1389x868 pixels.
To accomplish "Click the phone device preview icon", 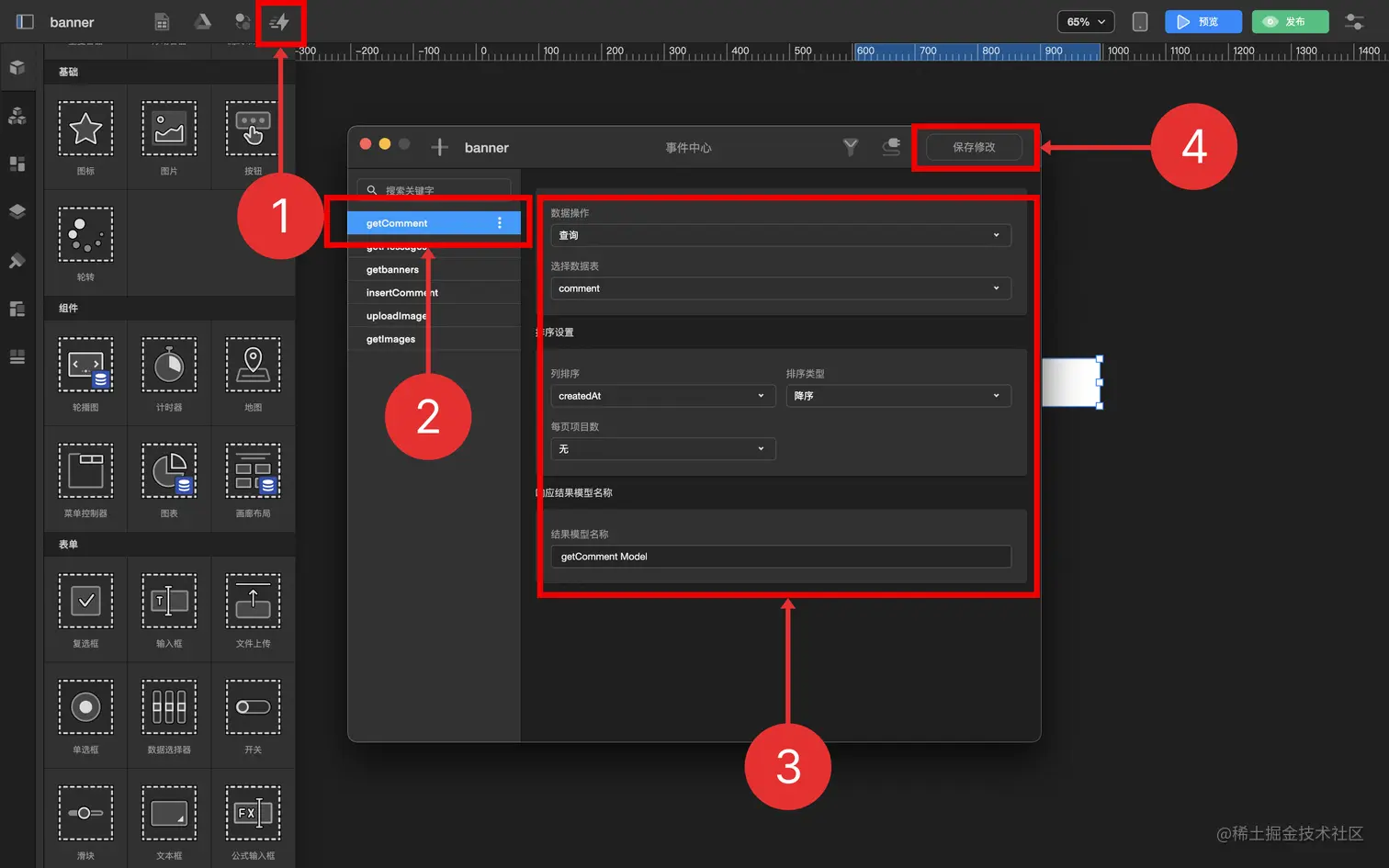I will click(x=1140, y=22).
